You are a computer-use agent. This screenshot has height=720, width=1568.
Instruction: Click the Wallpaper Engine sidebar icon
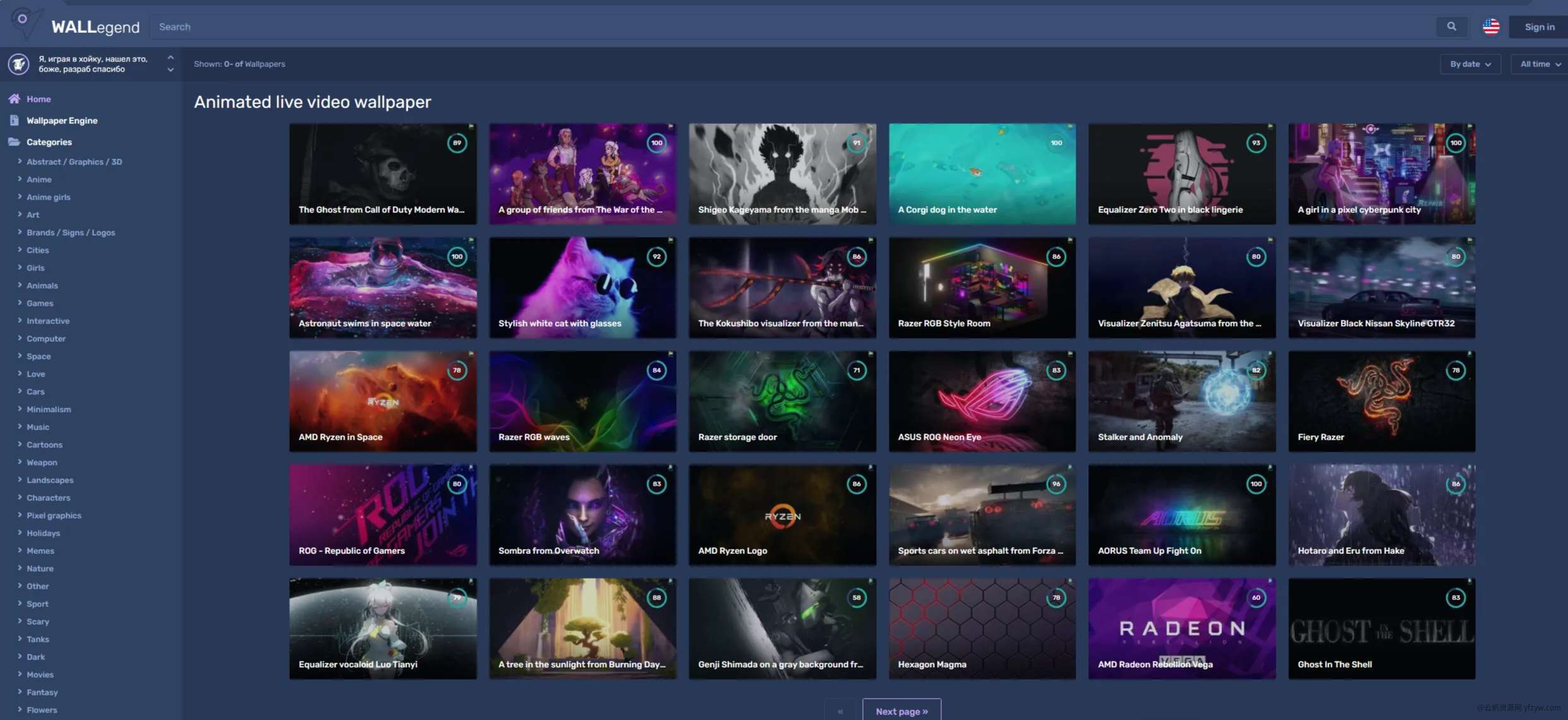(14, 121)
